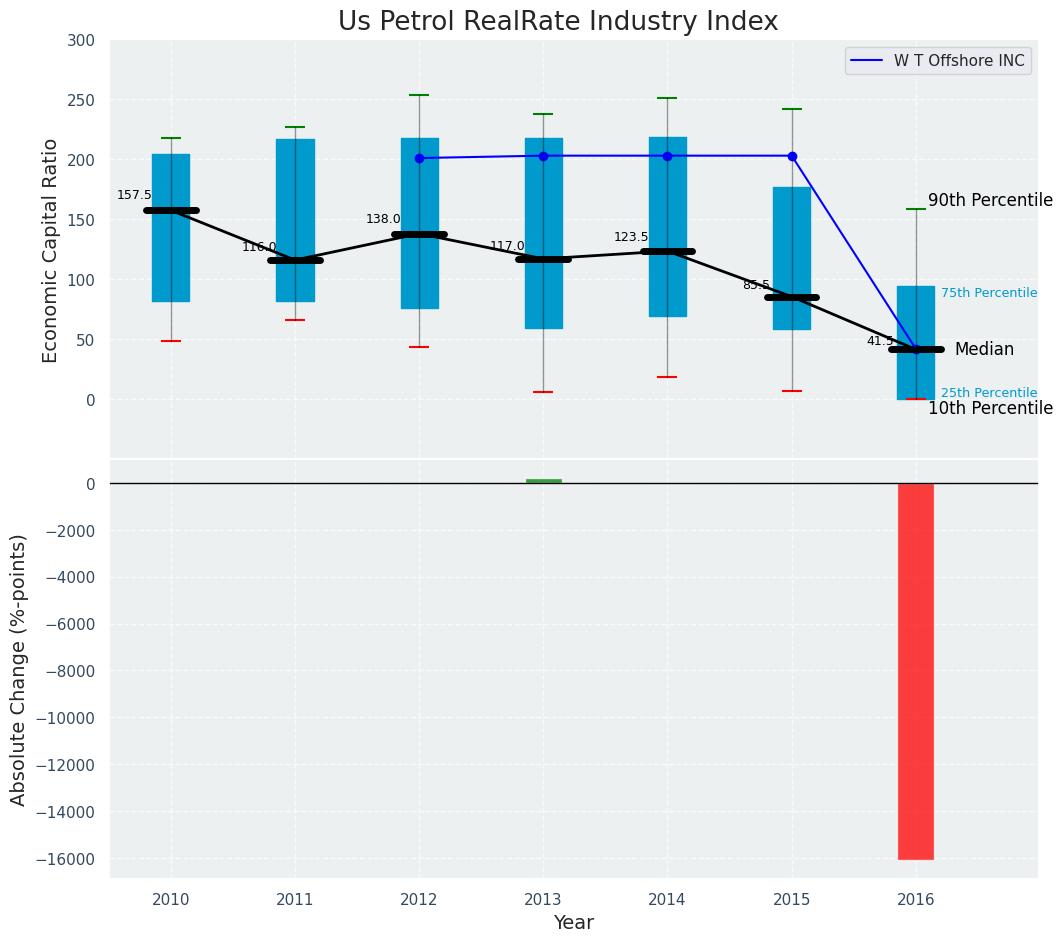Click the small green 2013 absolute change bar

pos(543,481)
